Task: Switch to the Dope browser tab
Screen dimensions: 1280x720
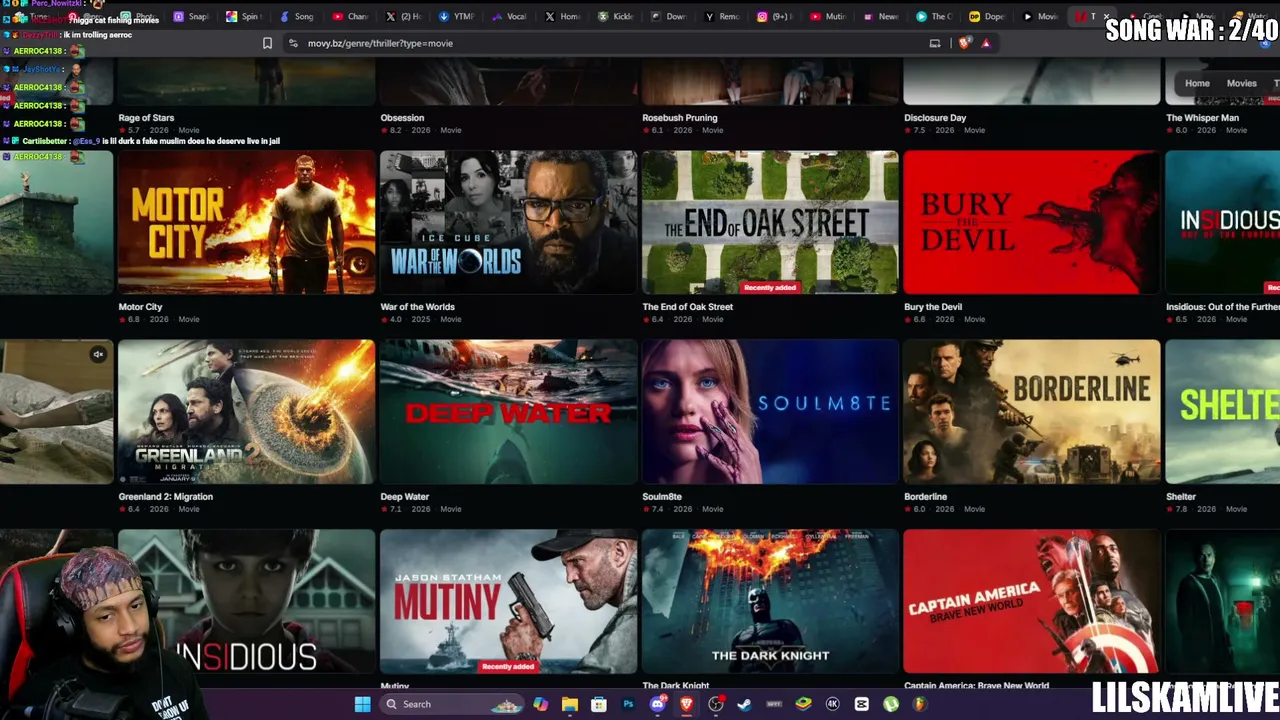Action: (x=987, y=16)
